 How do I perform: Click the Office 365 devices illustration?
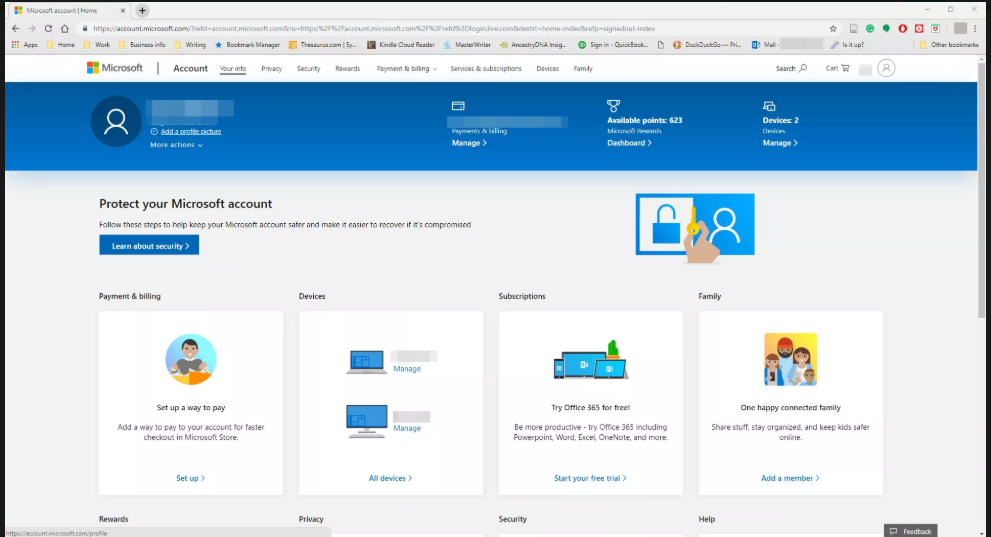[x=590, y=359]
